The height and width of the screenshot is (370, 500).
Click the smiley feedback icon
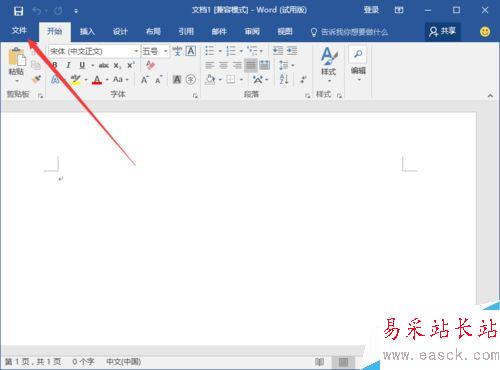click(x=485, y=32)
